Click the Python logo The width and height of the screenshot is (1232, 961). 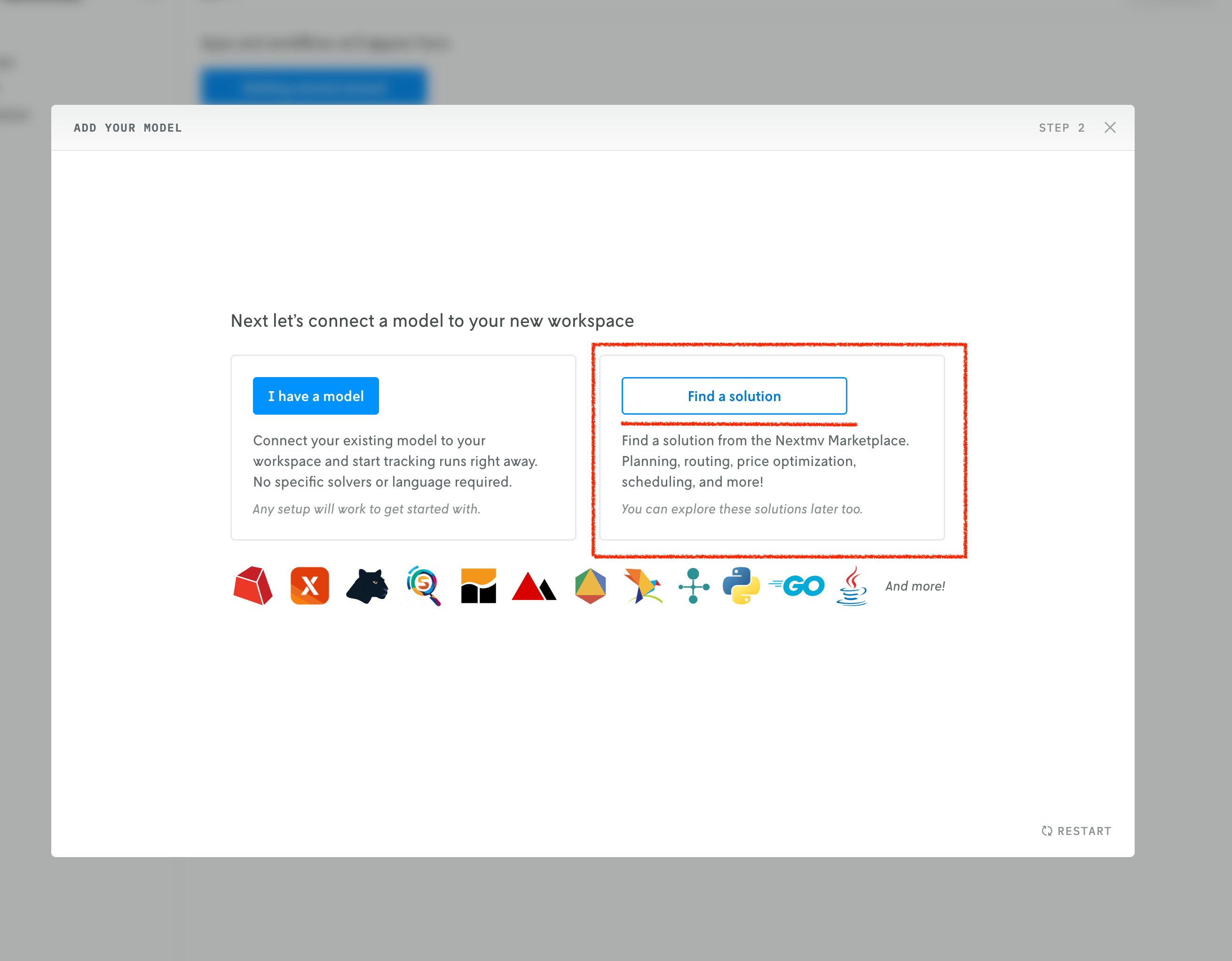point(741,586)
